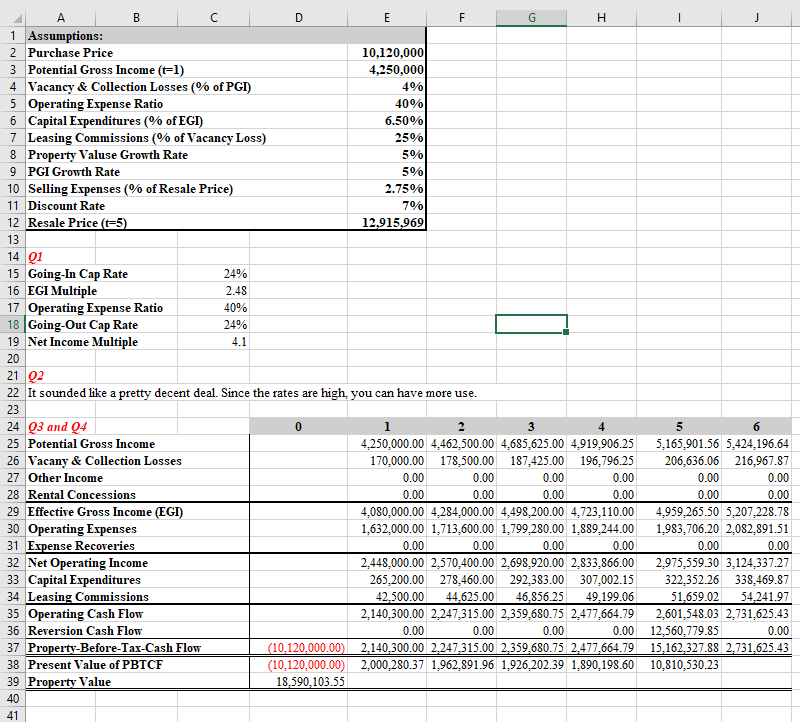Click the Resale Price value 12,915,969
This screenshot has height=722, width=800.
click(395, 223)
